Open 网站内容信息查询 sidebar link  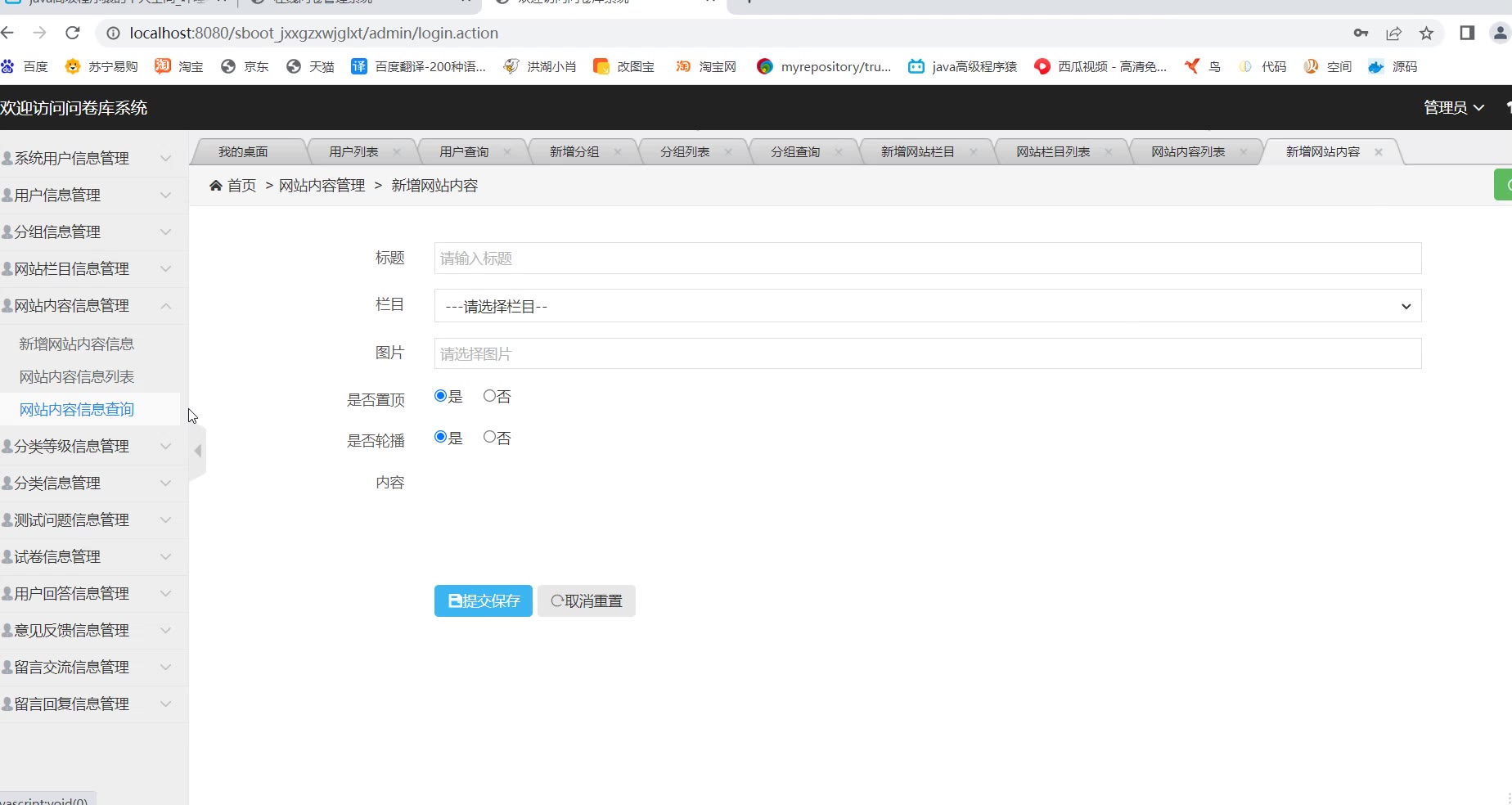(x=77, y=410)
